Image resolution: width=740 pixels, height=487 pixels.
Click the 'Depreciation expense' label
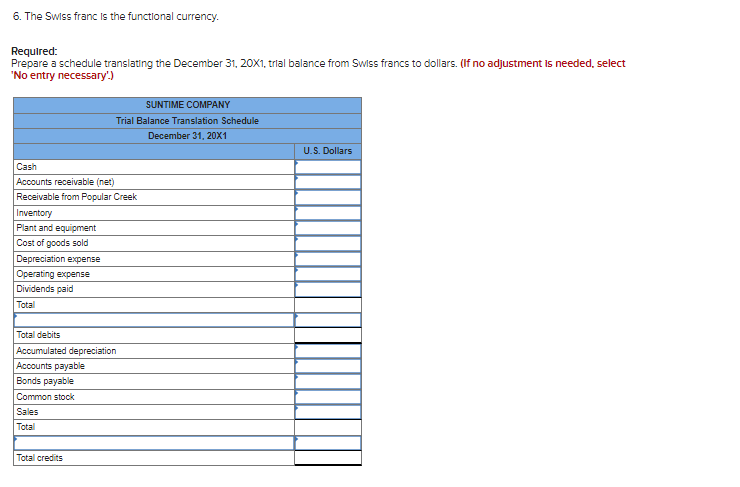coord(58,259)
